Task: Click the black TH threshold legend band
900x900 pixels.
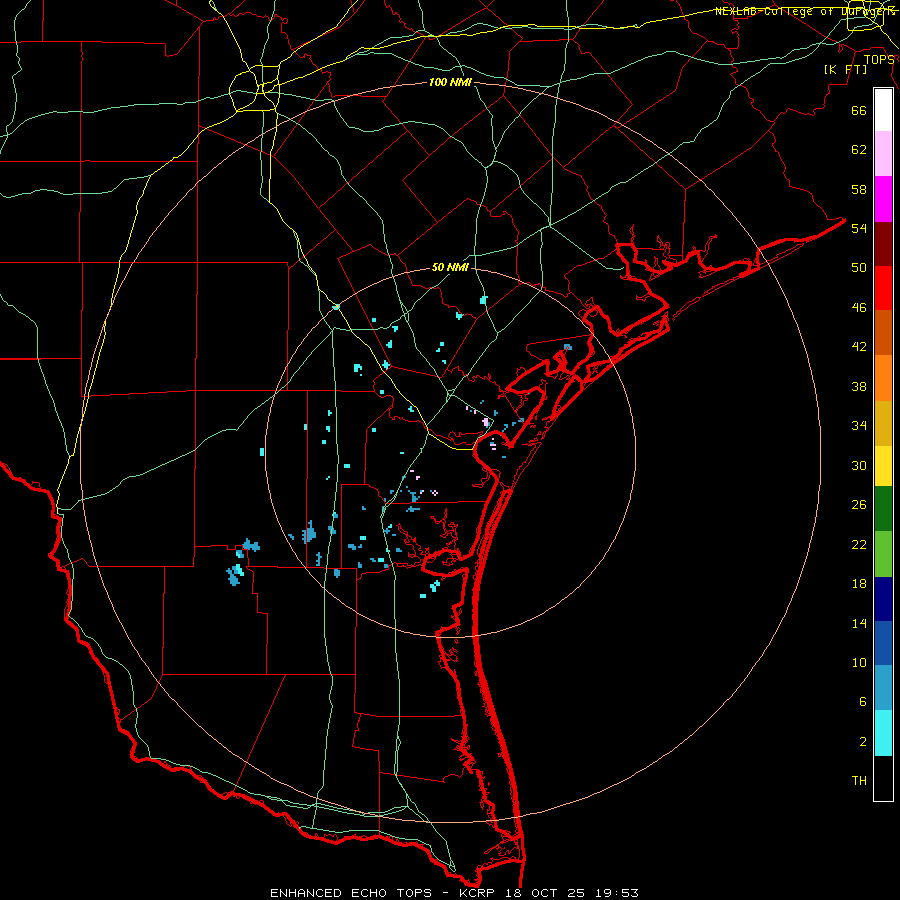Action: (883, 778)
